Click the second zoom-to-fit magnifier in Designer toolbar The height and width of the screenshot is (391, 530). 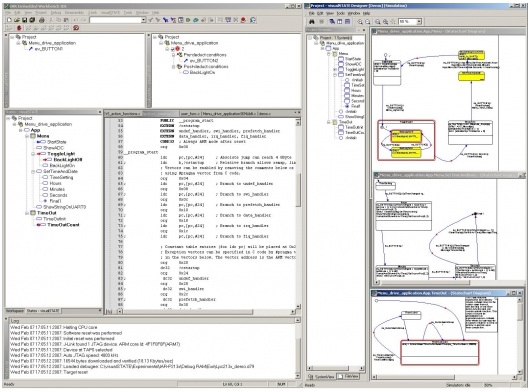point(385,22)
